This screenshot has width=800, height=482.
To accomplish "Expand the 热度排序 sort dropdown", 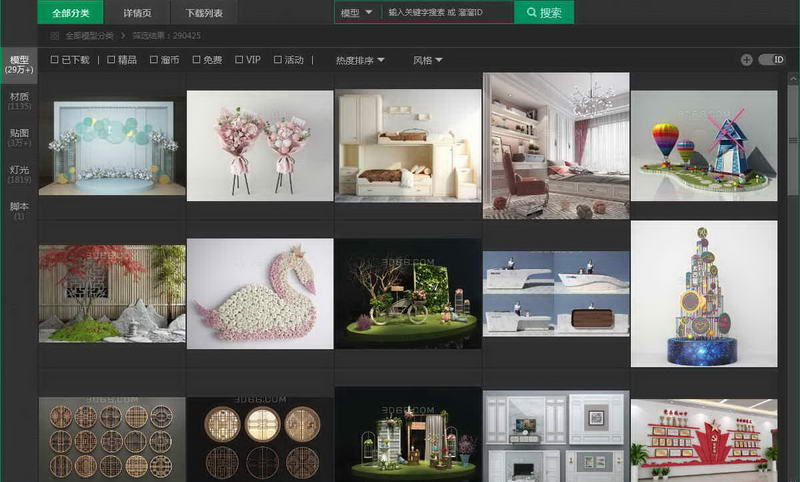I will 360,60.
